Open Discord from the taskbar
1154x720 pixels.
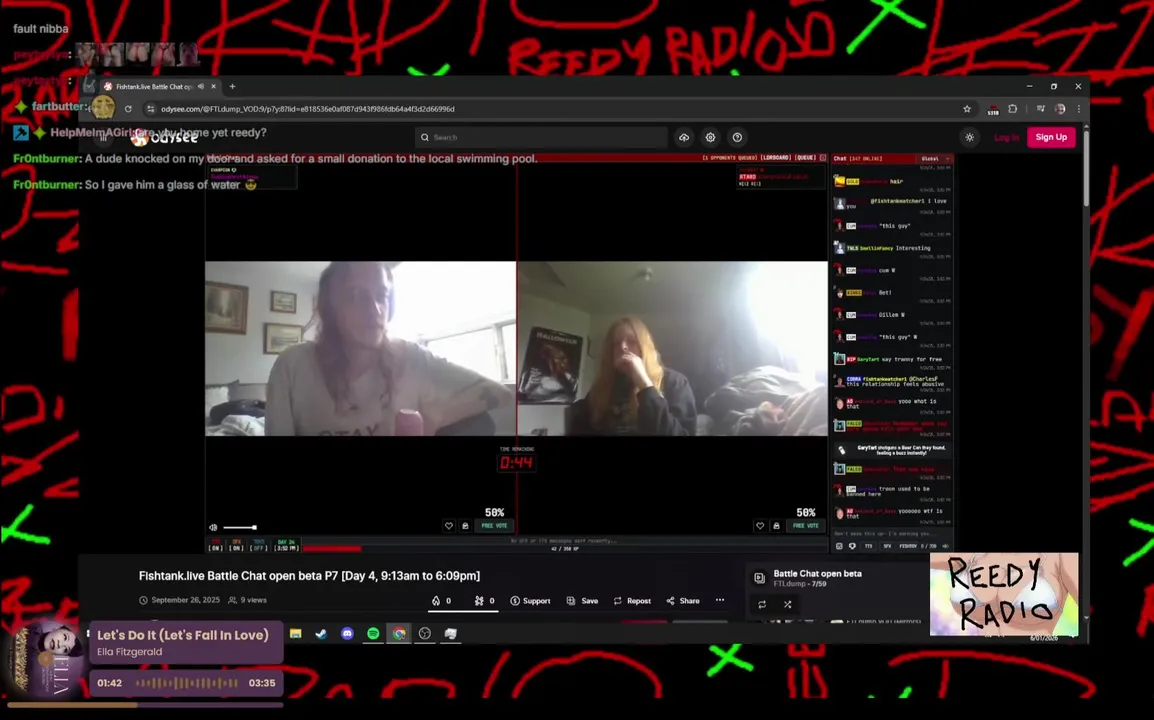[x=347, y=633]
